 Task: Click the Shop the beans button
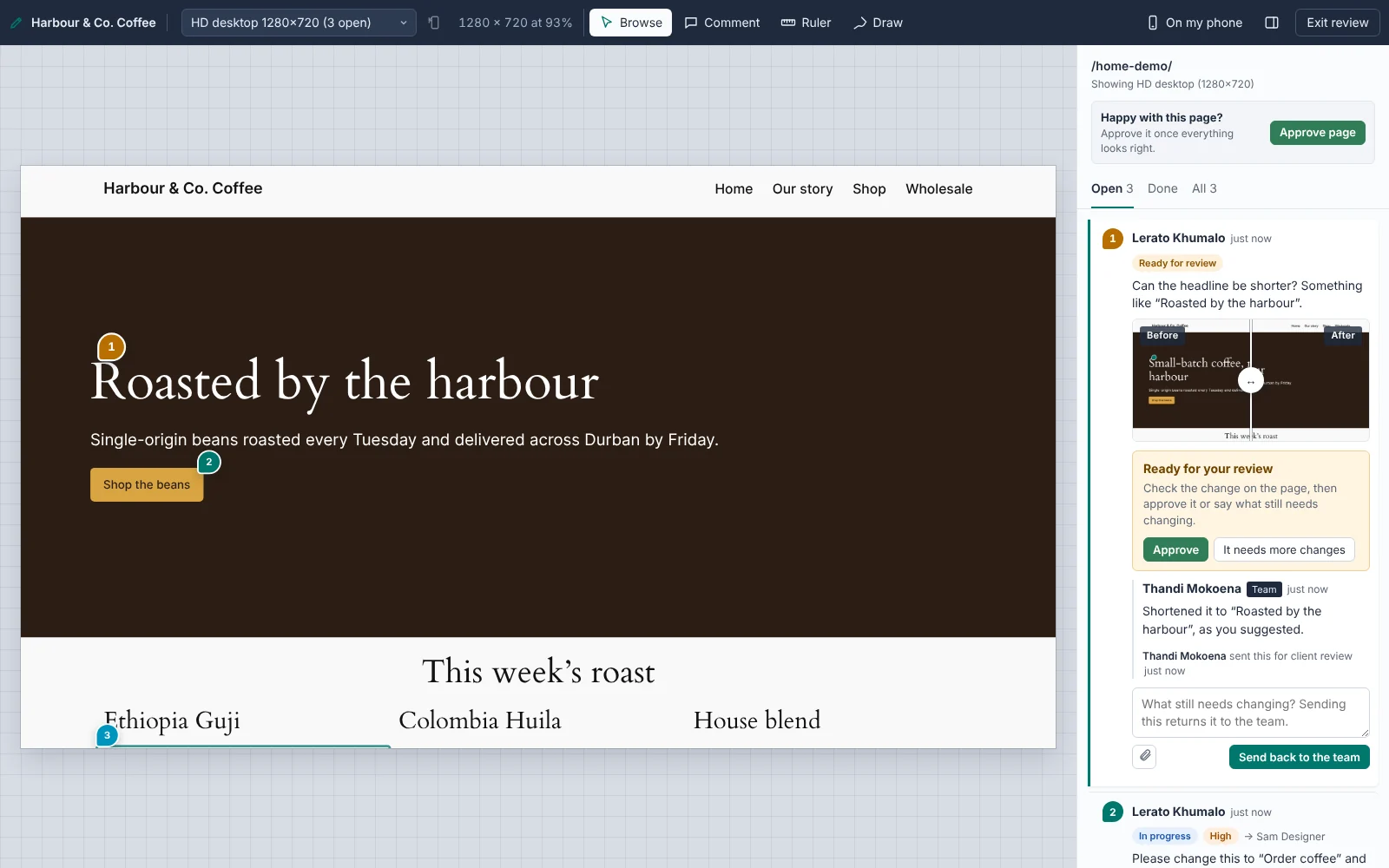coord(147,485)
